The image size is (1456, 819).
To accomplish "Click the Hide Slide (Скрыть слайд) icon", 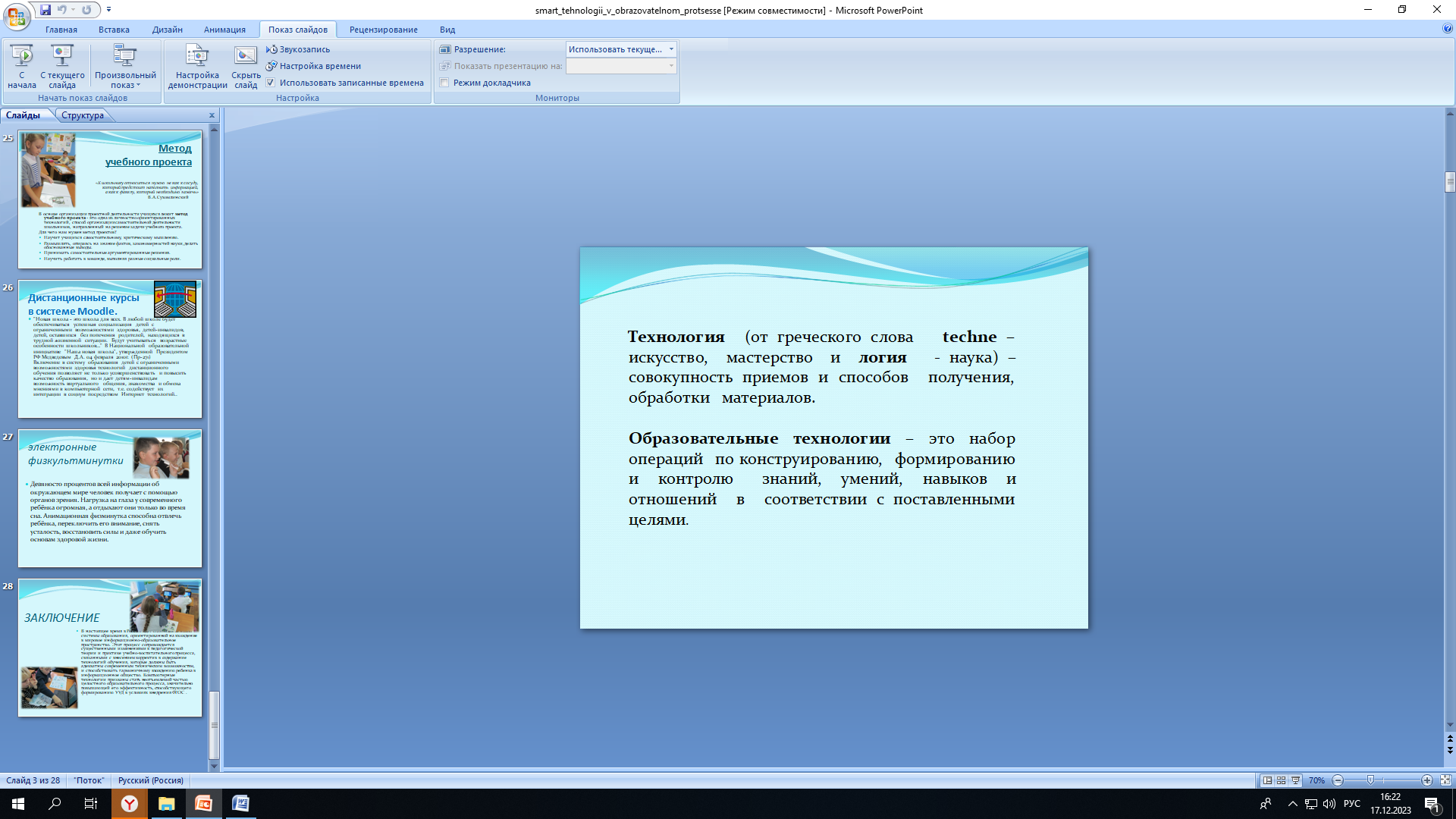I will pyautogui.click(x=246, y=57).
